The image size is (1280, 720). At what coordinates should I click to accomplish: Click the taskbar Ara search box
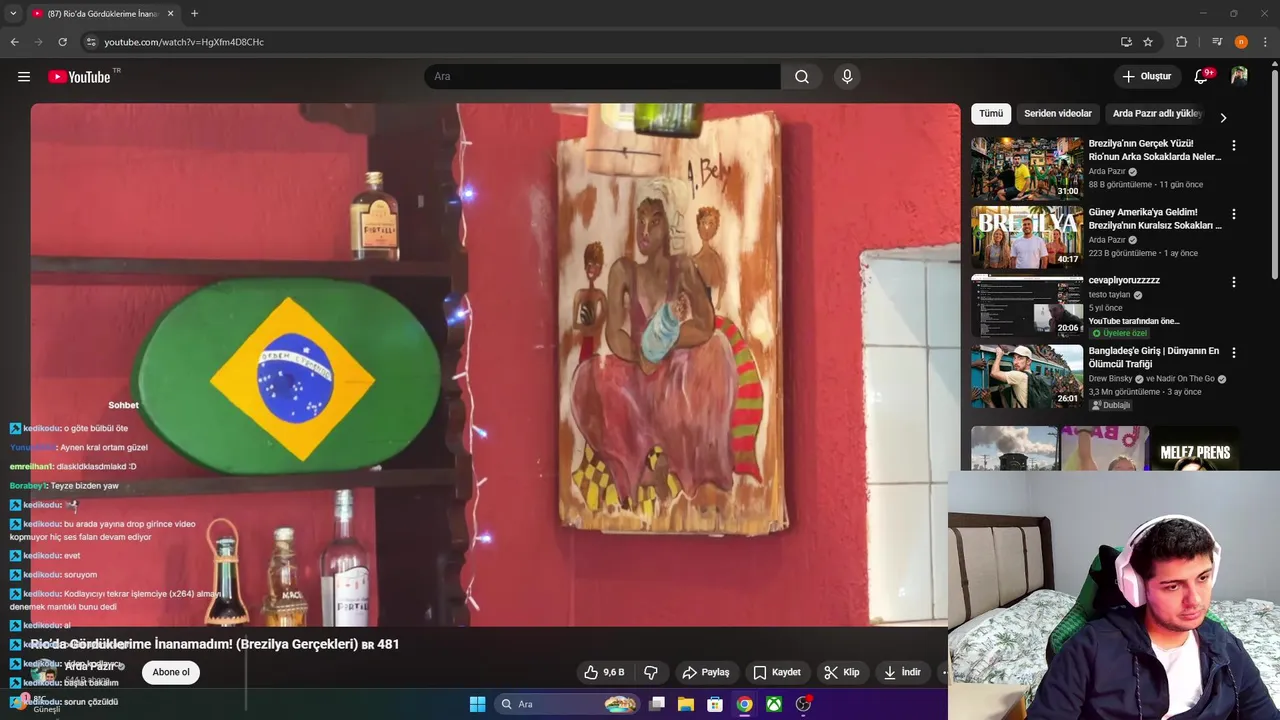pos(567,704)
